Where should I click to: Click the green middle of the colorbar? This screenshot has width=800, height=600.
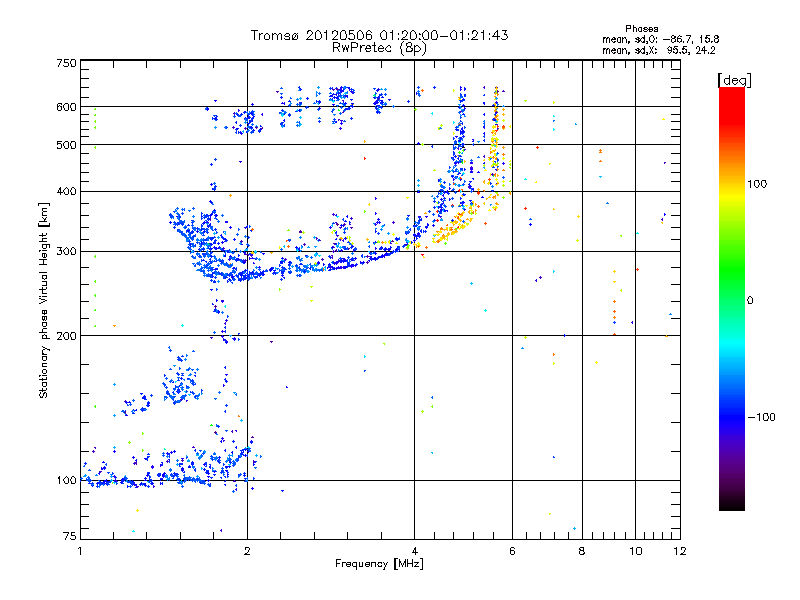click(x=732, y=278)
